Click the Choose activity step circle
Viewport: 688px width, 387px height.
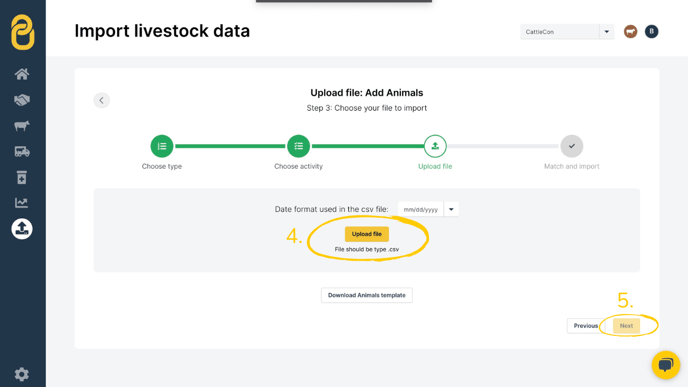[x=298, y=146]
